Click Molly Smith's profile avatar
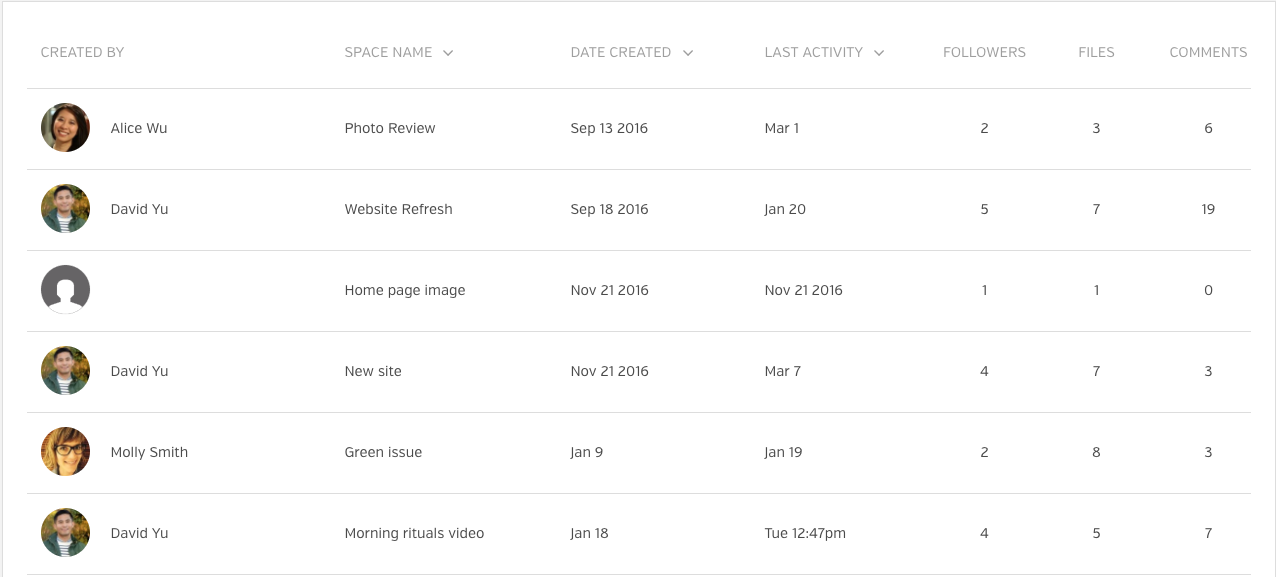 click(65, 452)
